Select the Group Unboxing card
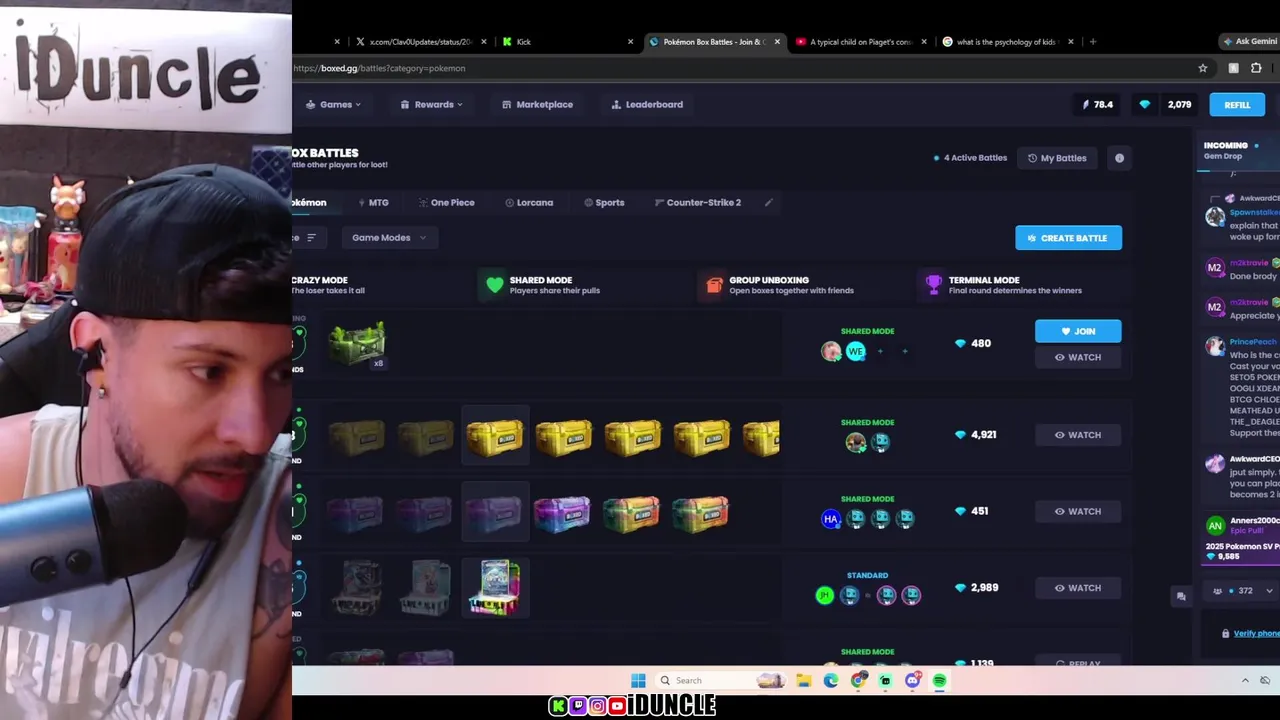Screen dimensions: 1280x720 (x=805, y=285)
